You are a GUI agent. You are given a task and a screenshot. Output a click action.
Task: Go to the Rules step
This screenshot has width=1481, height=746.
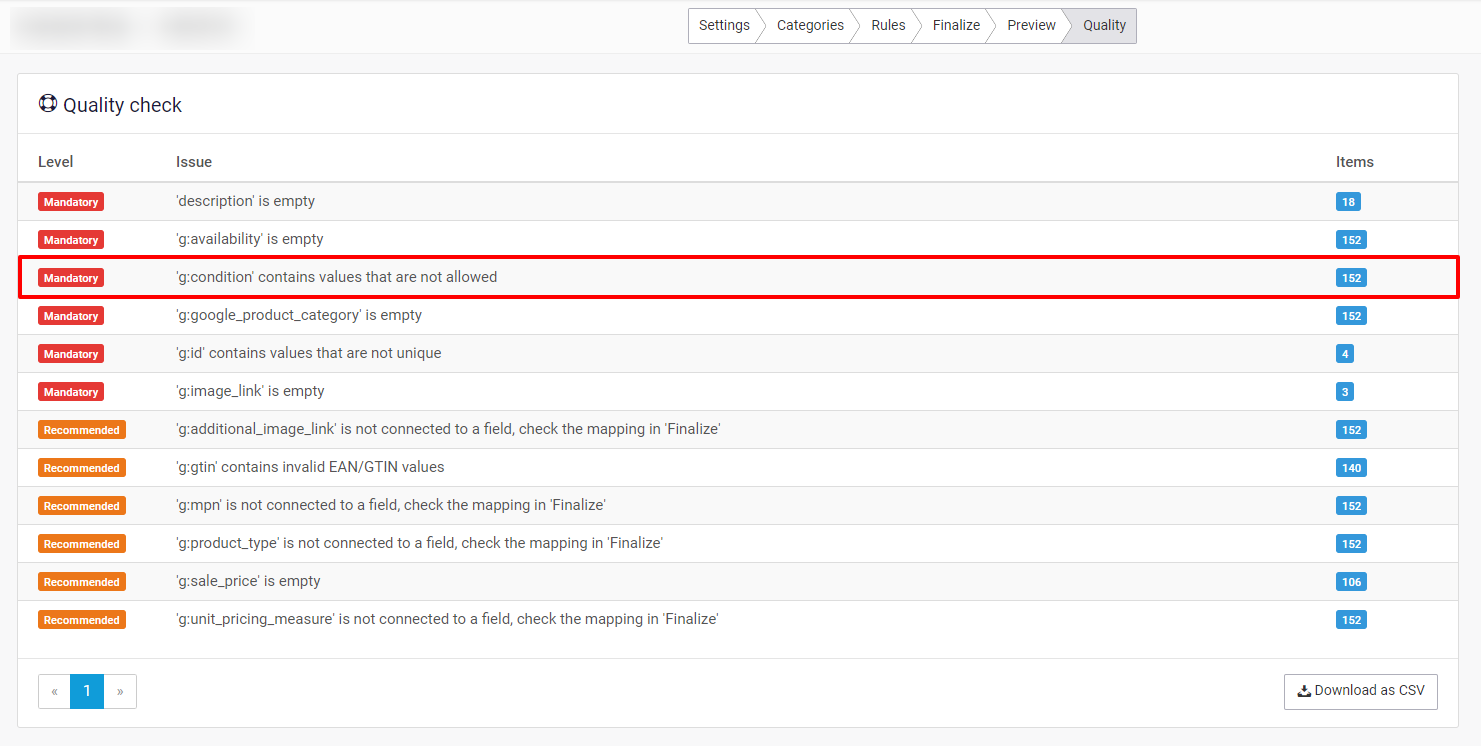[x=887, y=26]
